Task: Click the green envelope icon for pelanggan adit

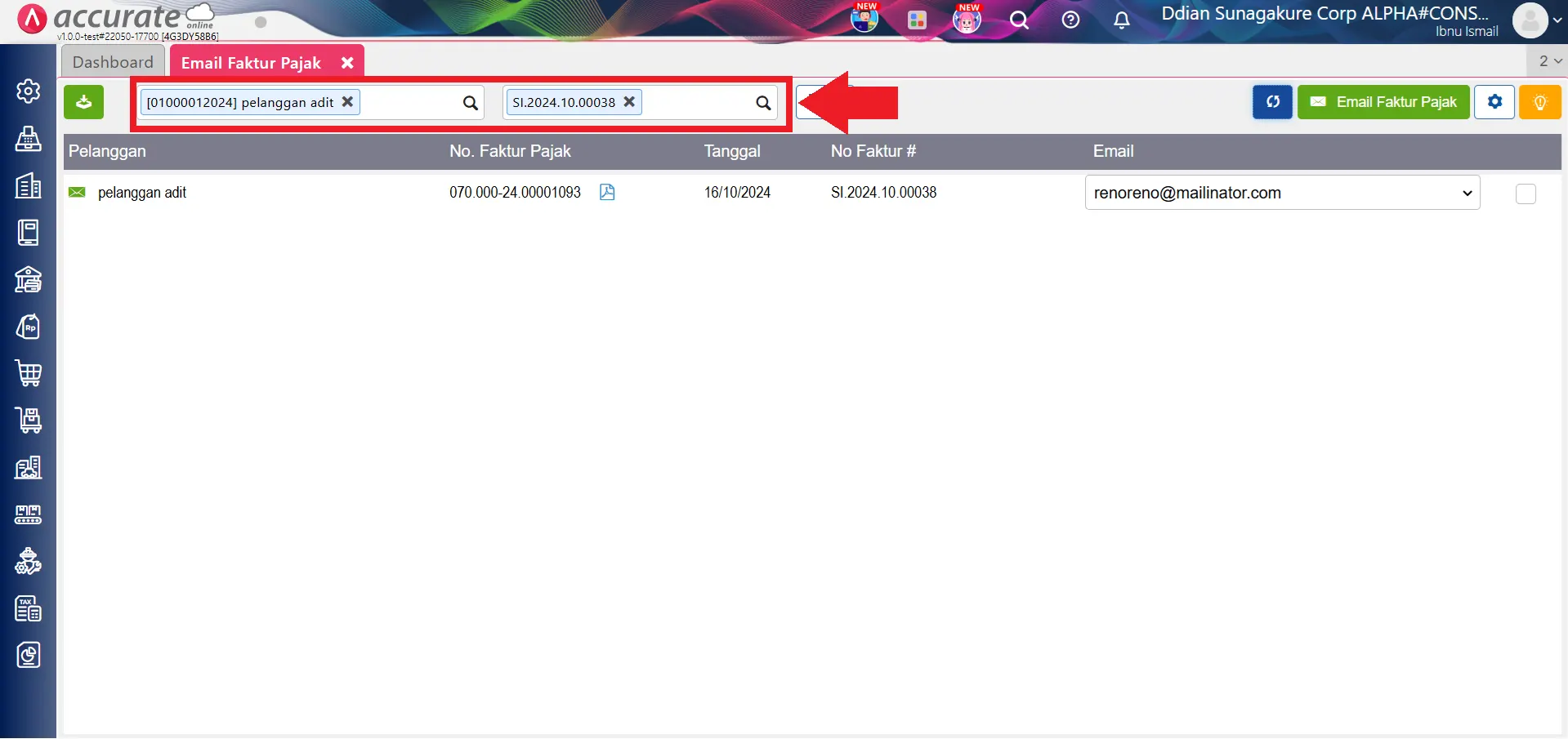Action: click(77, 193)
